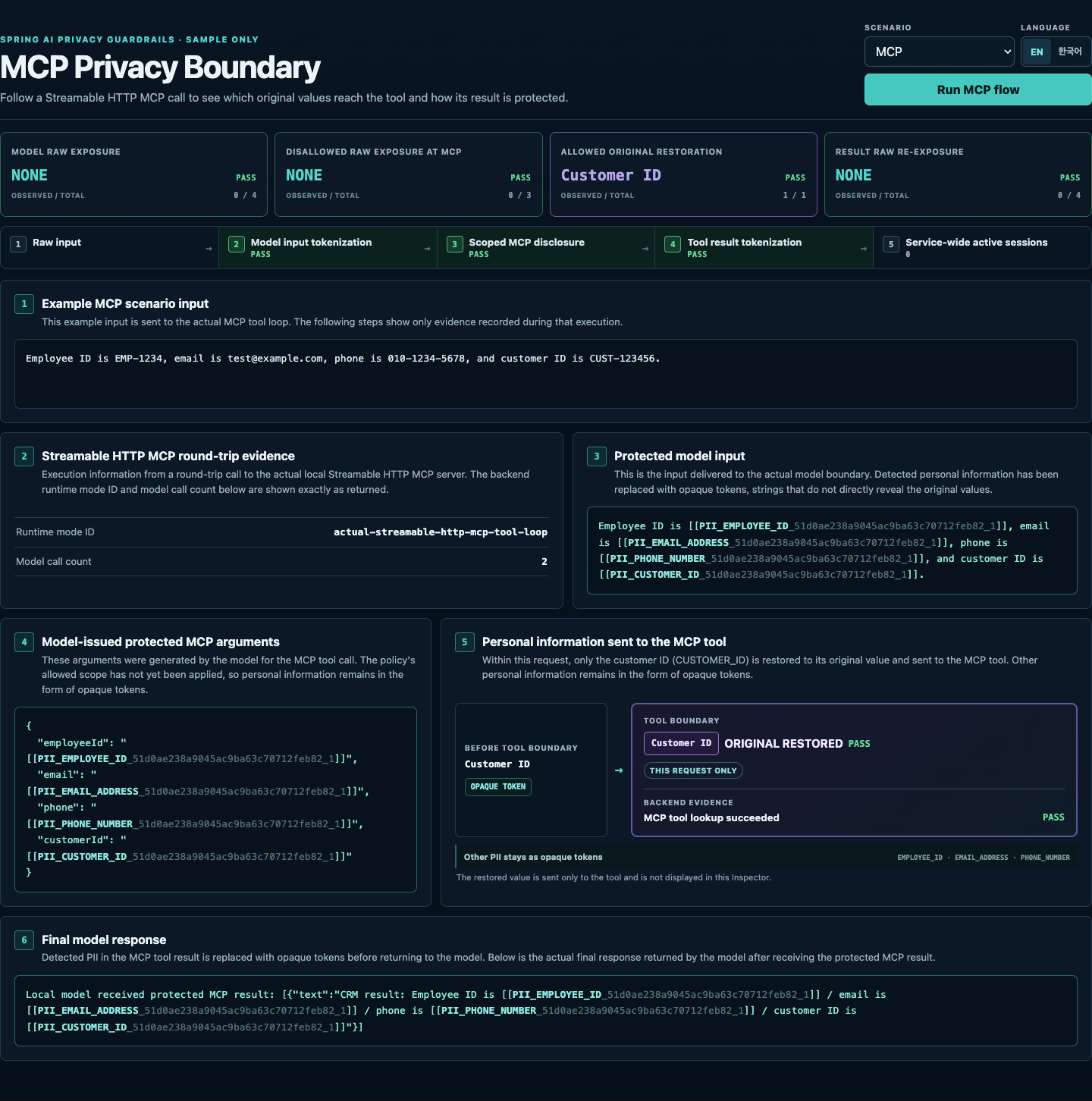Click the EMPLOYEE_ID tag in opaque tokens row
1092x1101 pixels.
[920, 858]
